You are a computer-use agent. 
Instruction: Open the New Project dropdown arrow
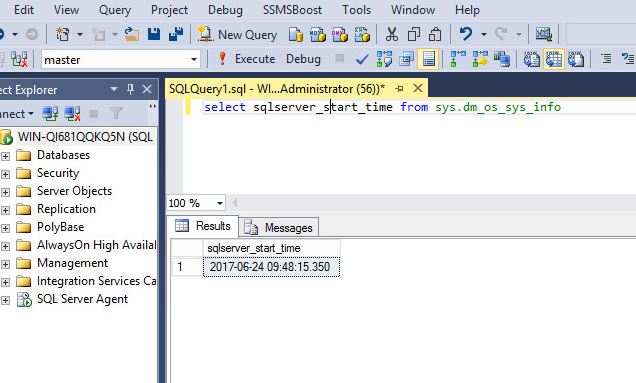(80, 35)
